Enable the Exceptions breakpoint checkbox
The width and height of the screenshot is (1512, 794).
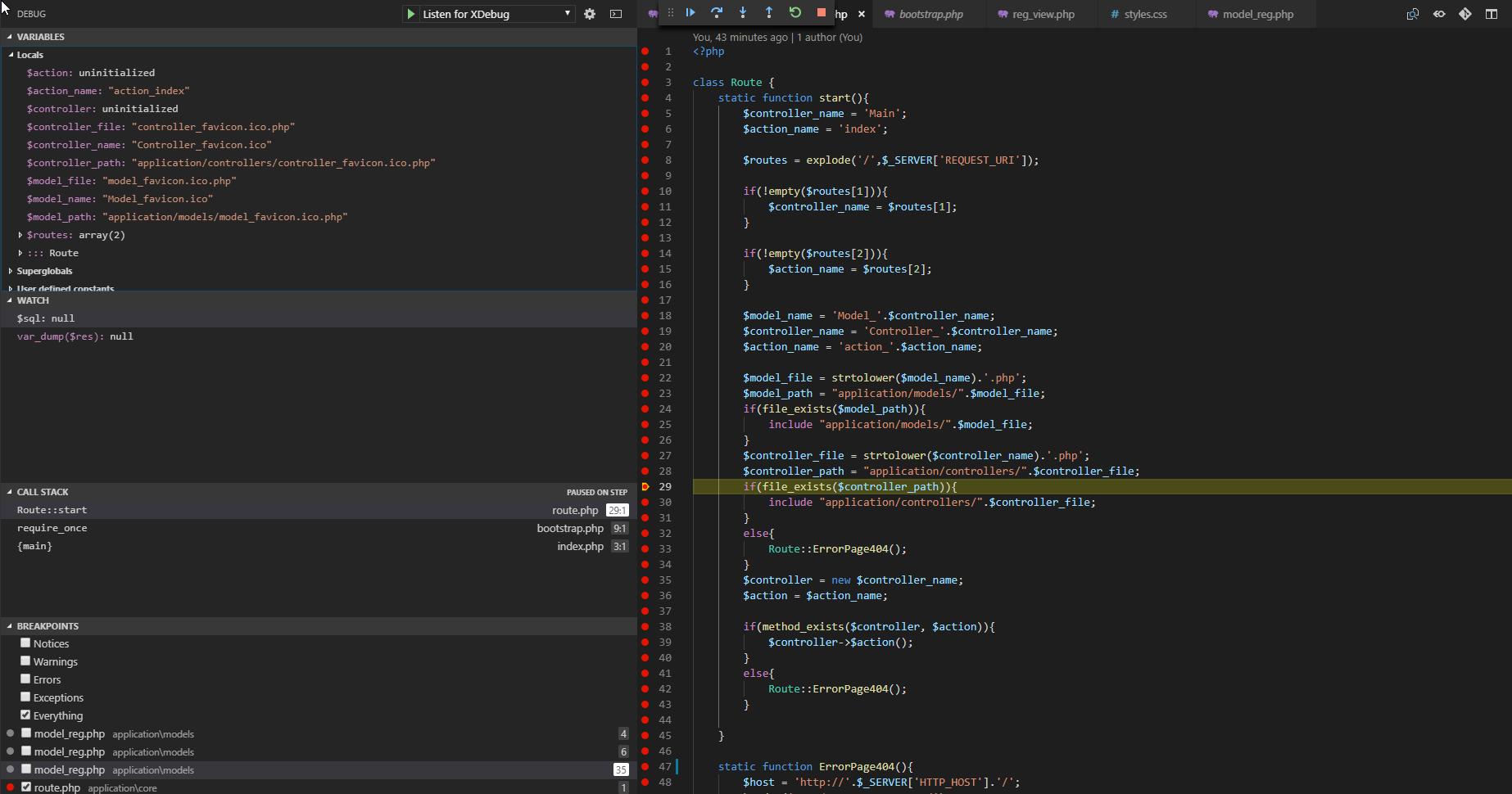(25, 697)
